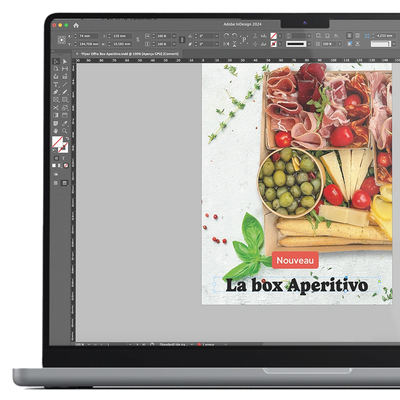Select the Flyer Offre Box Aperitivo document tab
The image size is (400, 400).
(131, 54)
